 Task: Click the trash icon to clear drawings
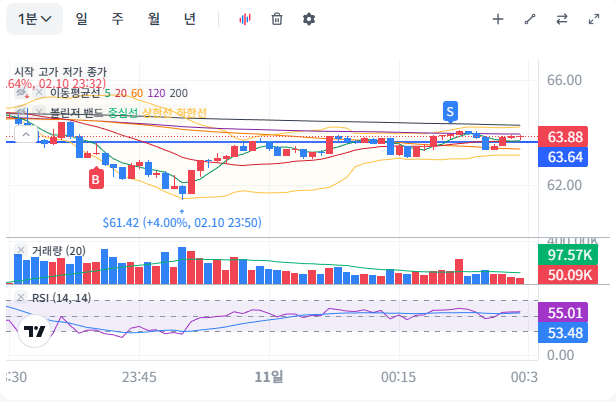click(277, 19)
